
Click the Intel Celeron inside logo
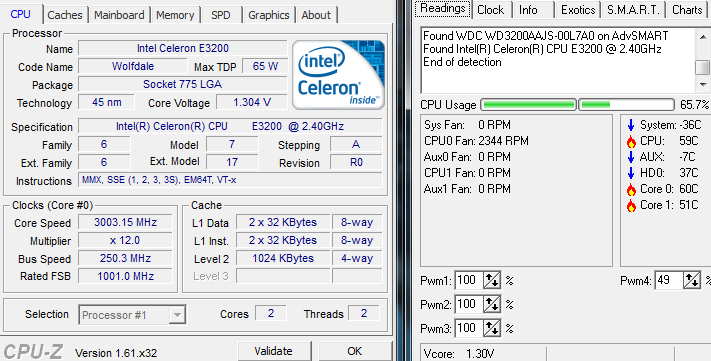(338, 75)
